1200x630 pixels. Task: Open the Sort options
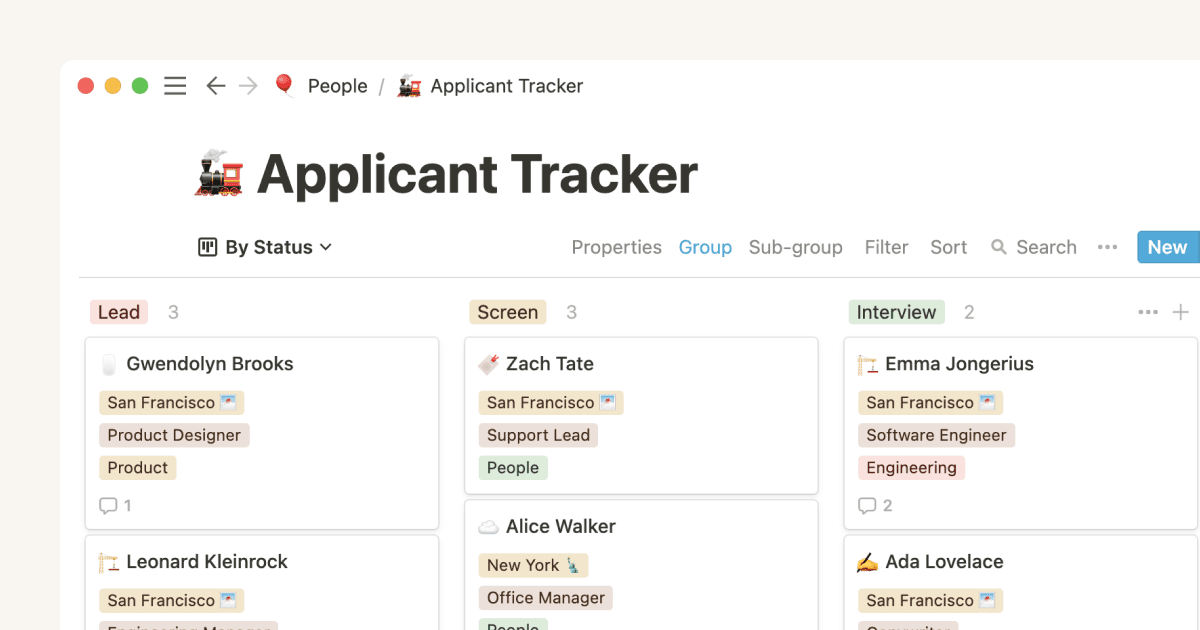[x=947, y=247]
